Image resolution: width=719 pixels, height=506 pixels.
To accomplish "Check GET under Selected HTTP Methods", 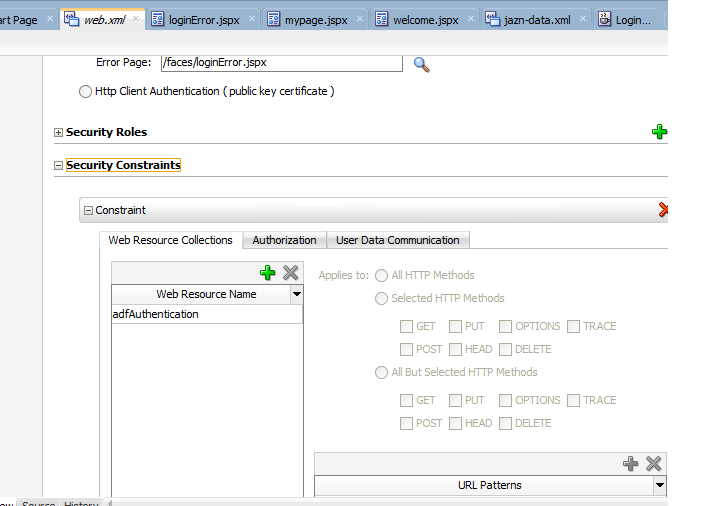I will (x=406, y=326).
